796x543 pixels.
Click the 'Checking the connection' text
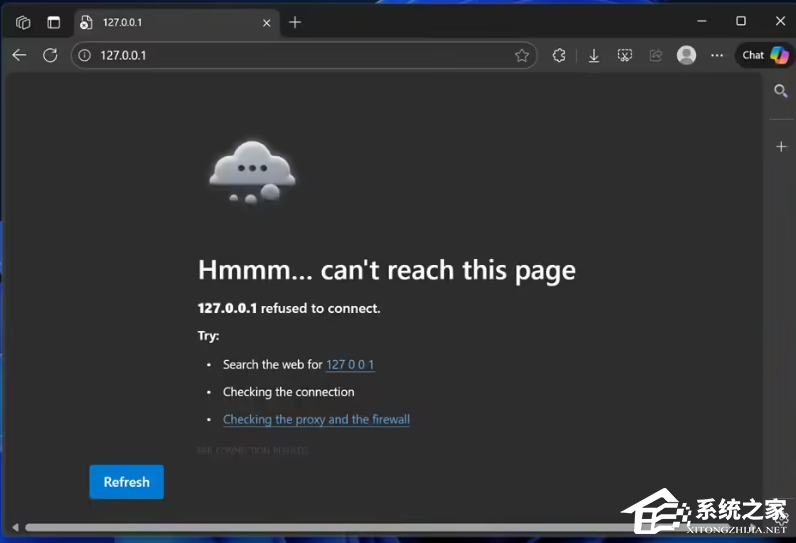pos(288,392)
